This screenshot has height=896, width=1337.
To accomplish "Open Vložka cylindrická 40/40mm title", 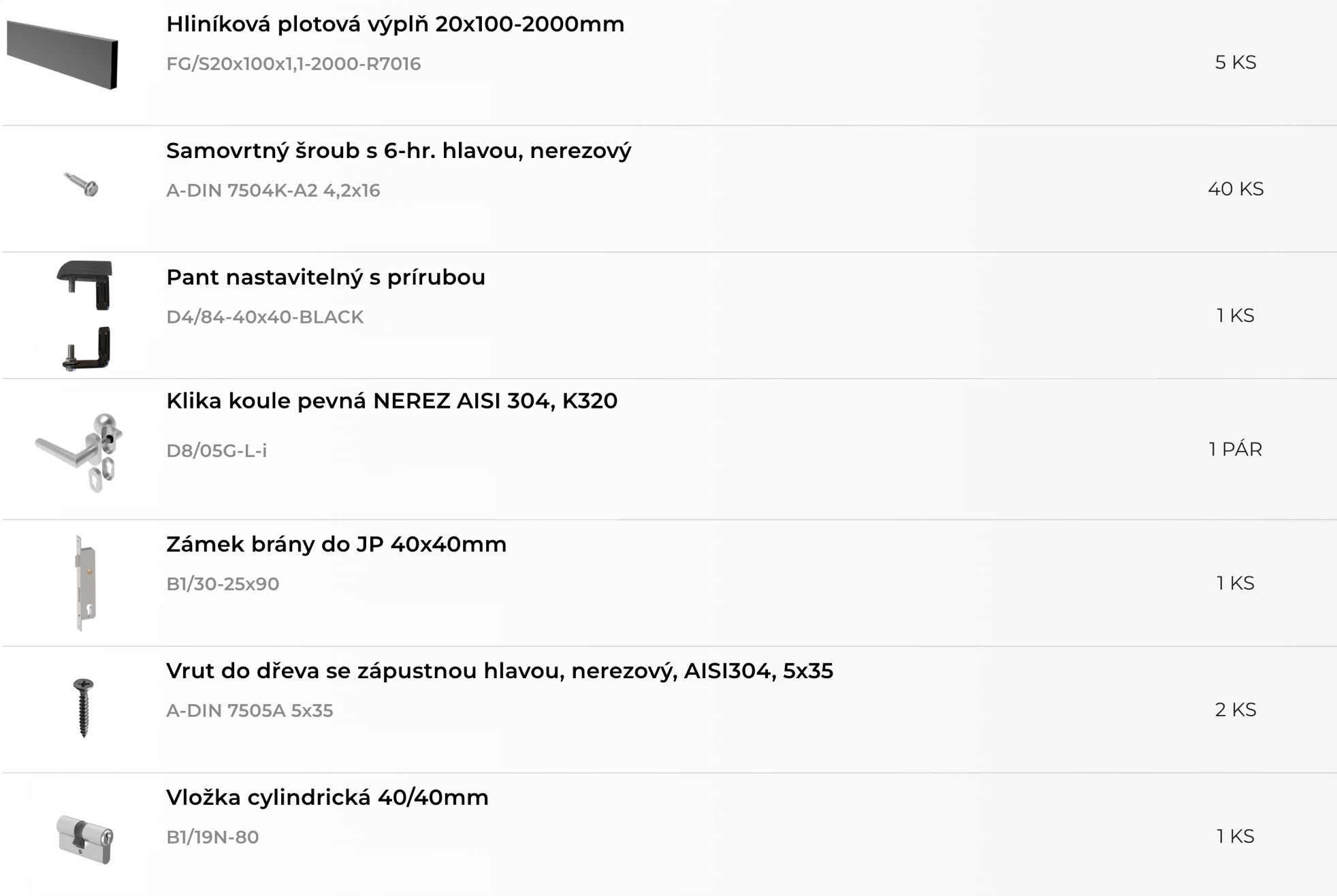I will click(327, 798).
